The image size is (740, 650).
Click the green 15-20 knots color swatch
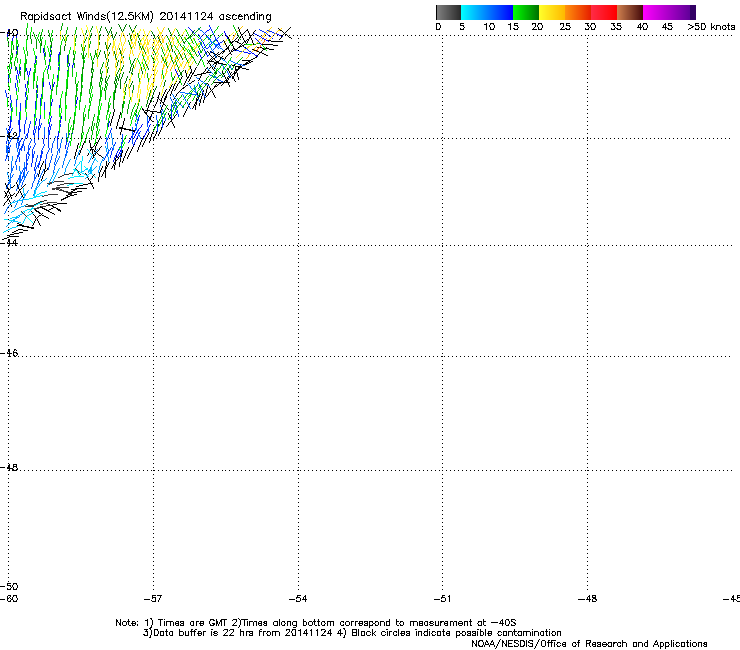point(526,12)
